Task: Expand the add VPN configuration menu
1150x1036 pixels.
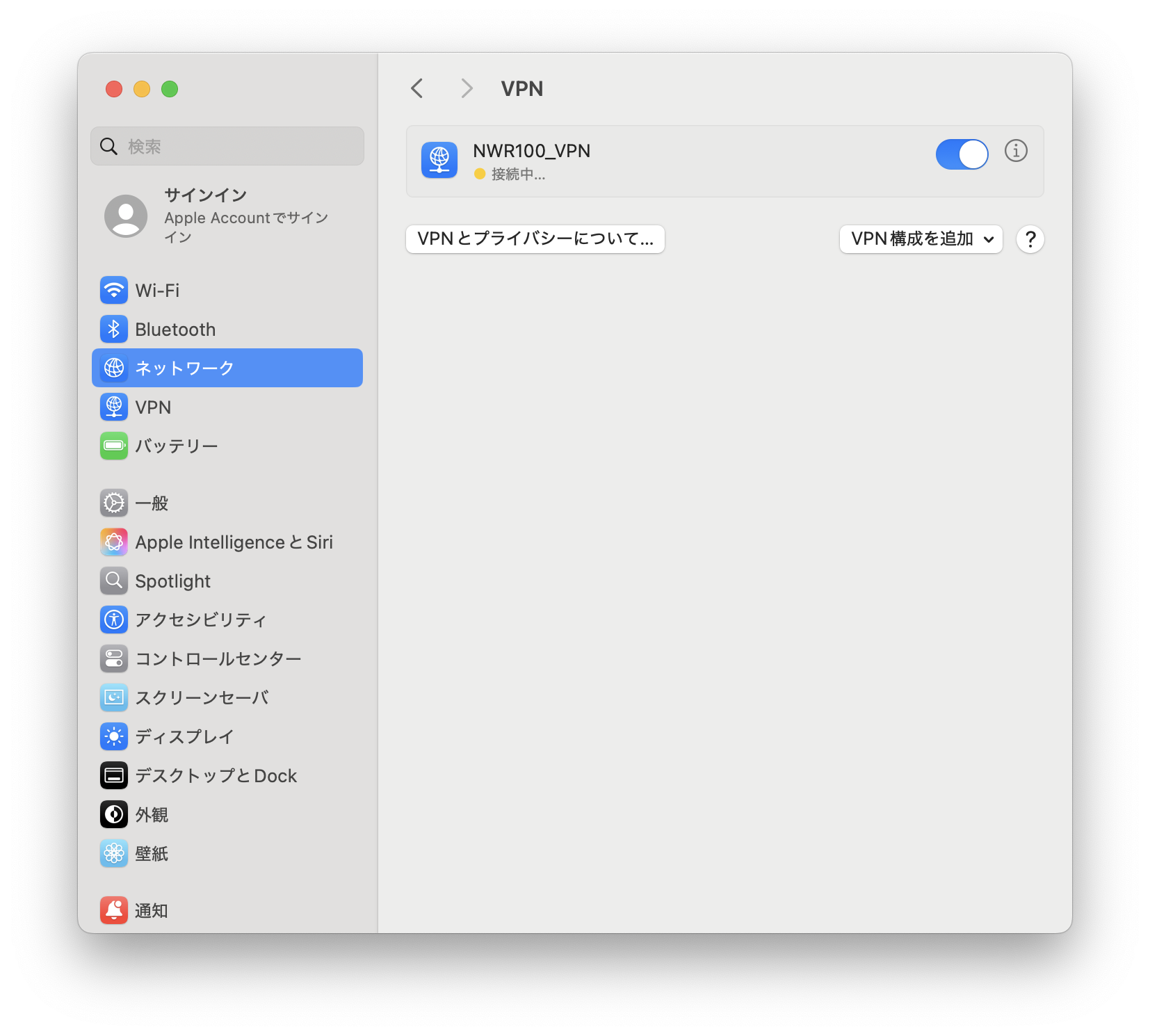Action: (x=921, y=239)
